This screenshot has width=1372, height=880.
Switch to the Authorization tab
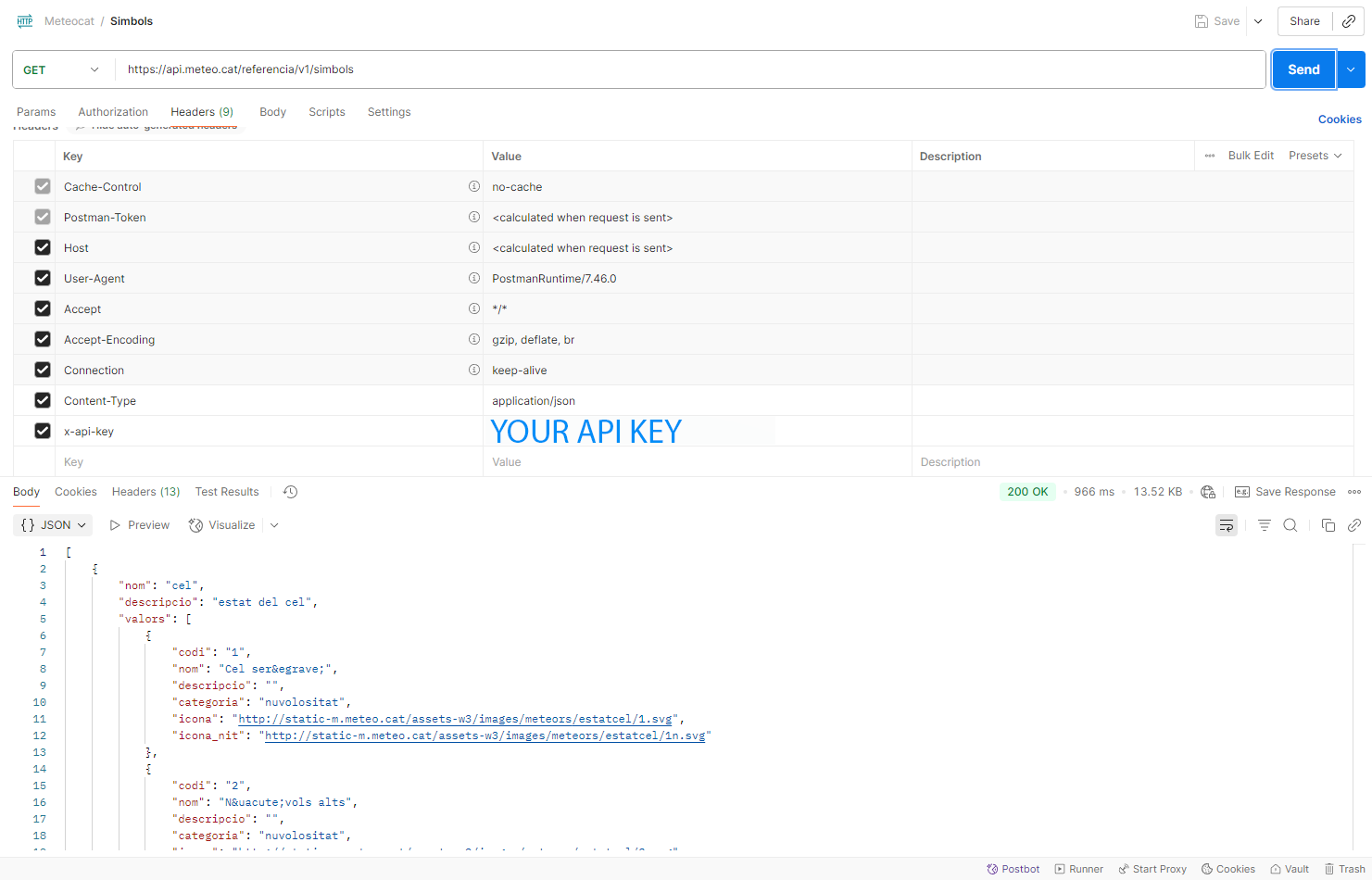(113, 112)
